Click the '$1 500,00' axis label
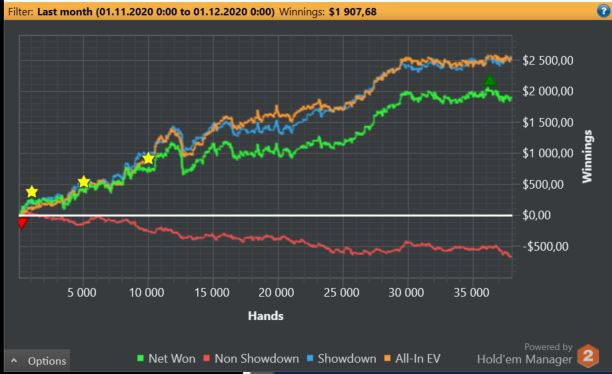The image size is (612, 374). point(548,122)
